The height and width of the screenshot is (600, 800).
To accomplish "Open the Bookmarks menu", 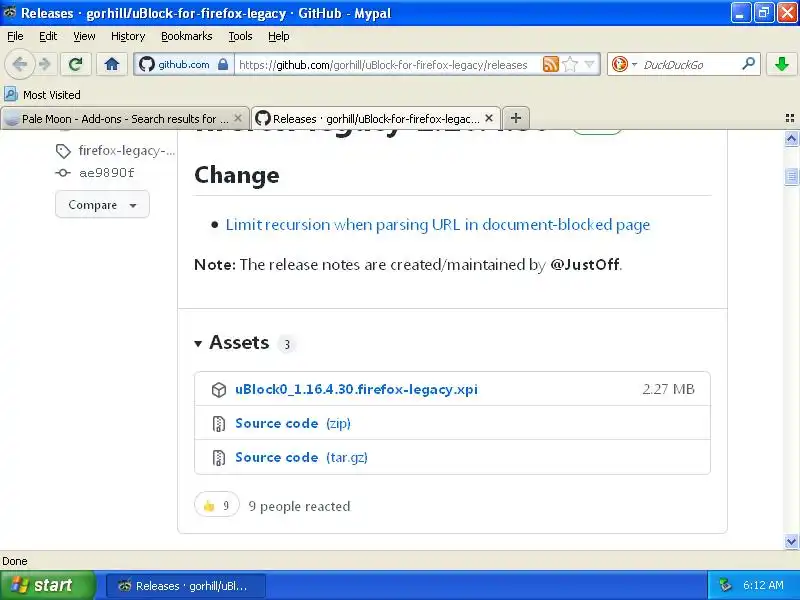I will pos(187,36).
